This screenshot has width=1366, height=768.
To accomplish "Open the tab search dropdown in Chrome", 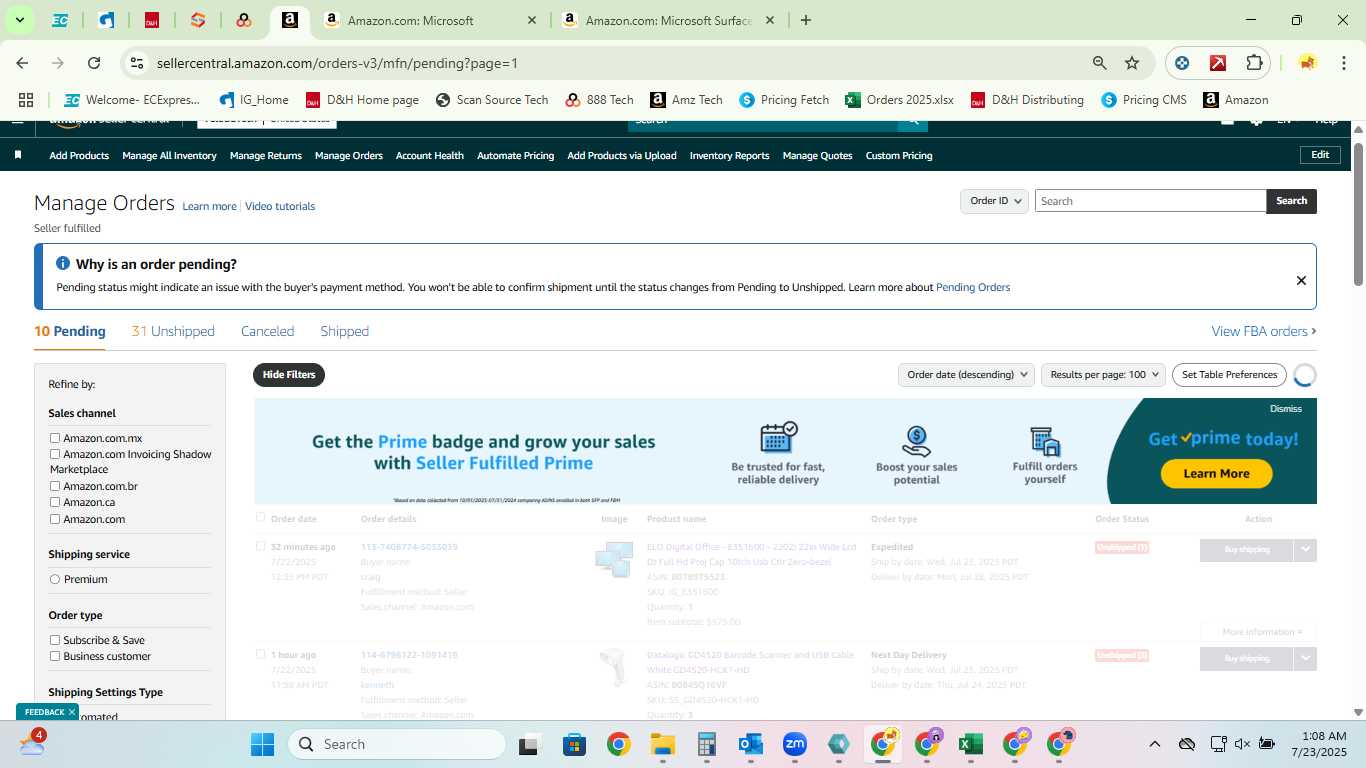I will pos(19,20).
